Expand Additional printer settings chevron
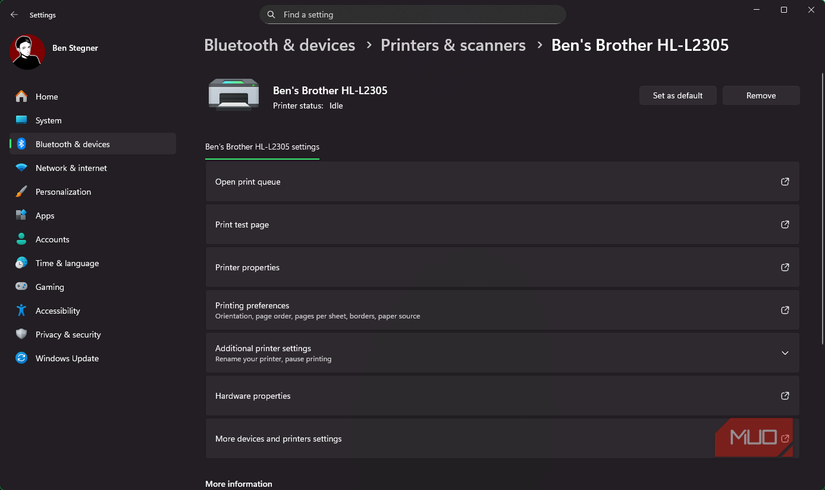Image resolution: width=825 pixels, height=490 pixels. click(x=785, y=353)
